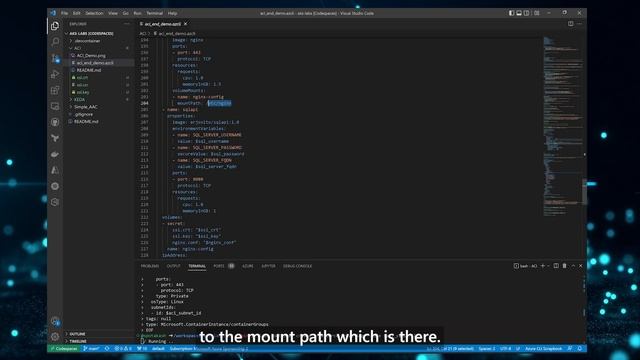The width and height of the screenshot is (640, 360).
Task: Open Explorer views and more actions ellipsis
Action: [x=127, y=24]
